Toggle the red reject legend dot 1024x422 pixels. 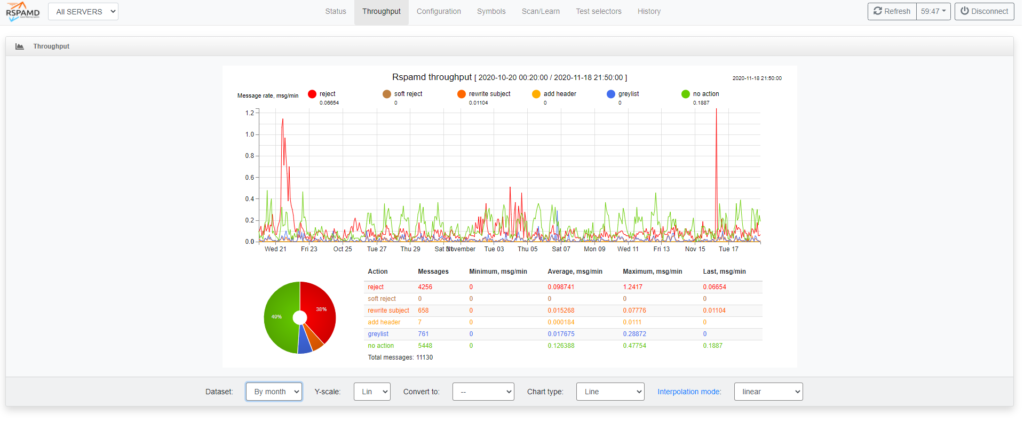tap(312, 94)
